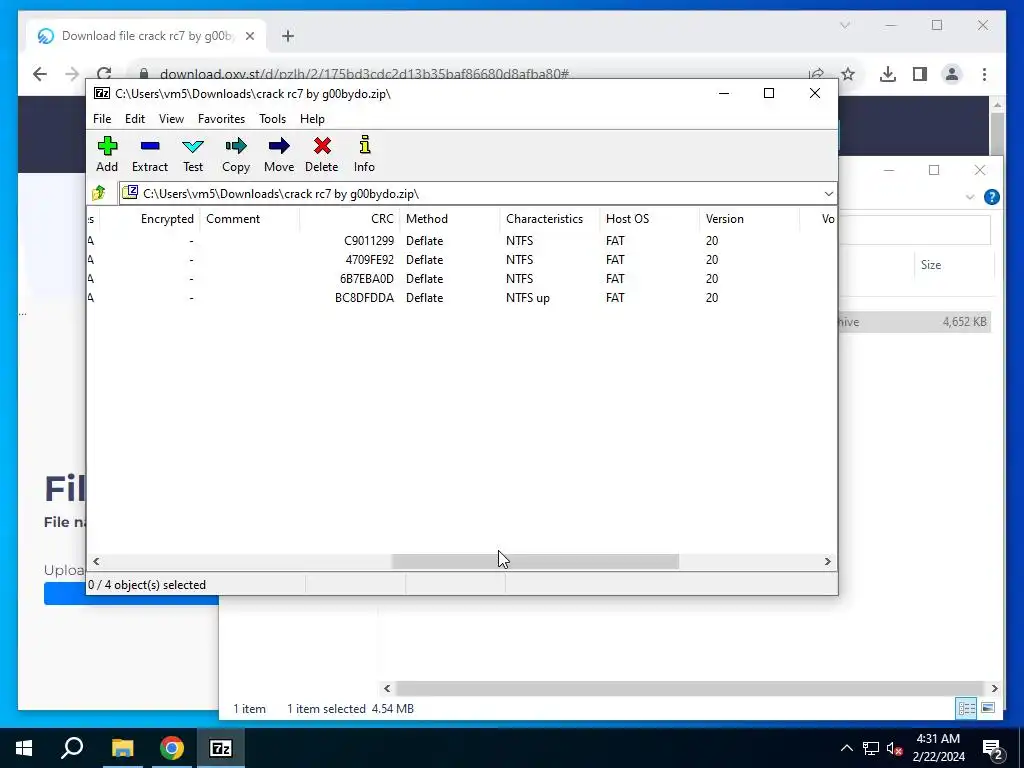Sort by Encrypted column header

150,219
